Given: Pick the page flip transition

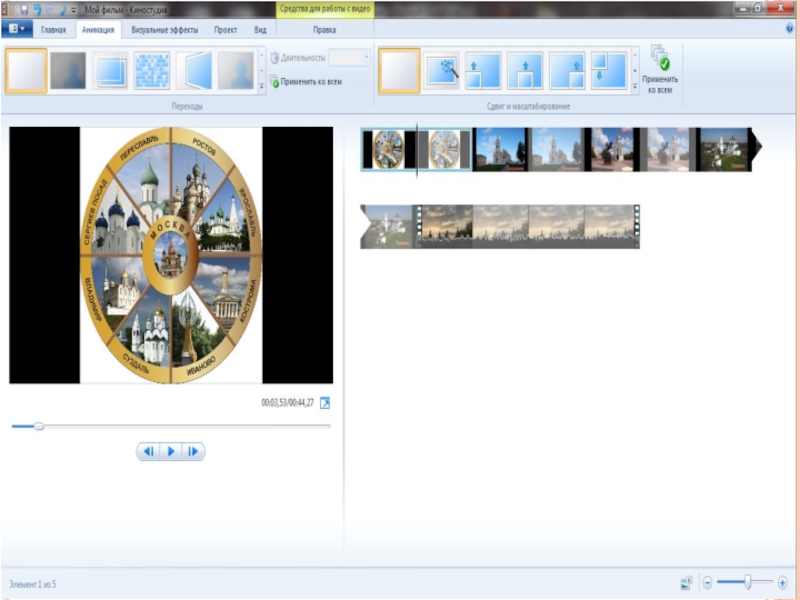Looking at the screenshot, I should pyautogui.click(x=194, y=70).
